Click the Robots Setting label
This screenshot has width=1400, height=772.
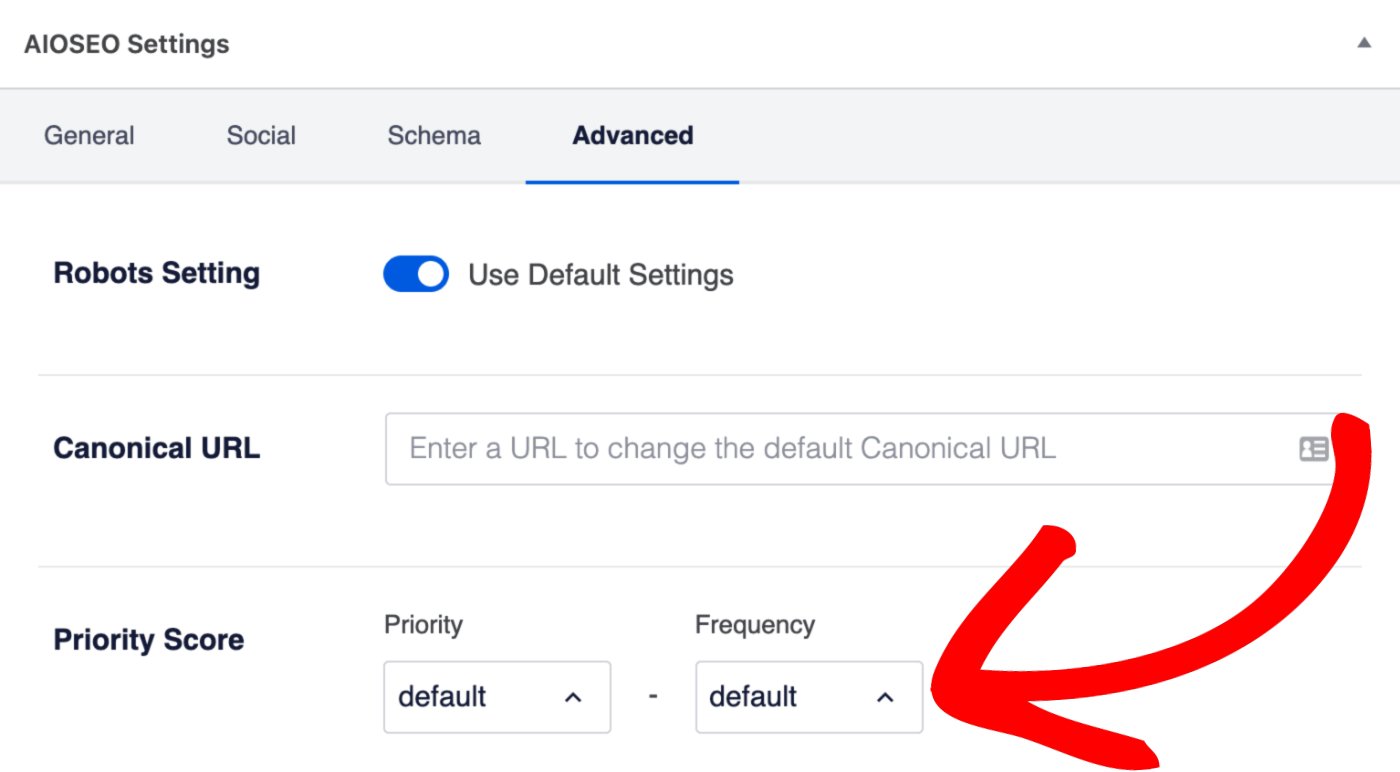click(157, 273)
